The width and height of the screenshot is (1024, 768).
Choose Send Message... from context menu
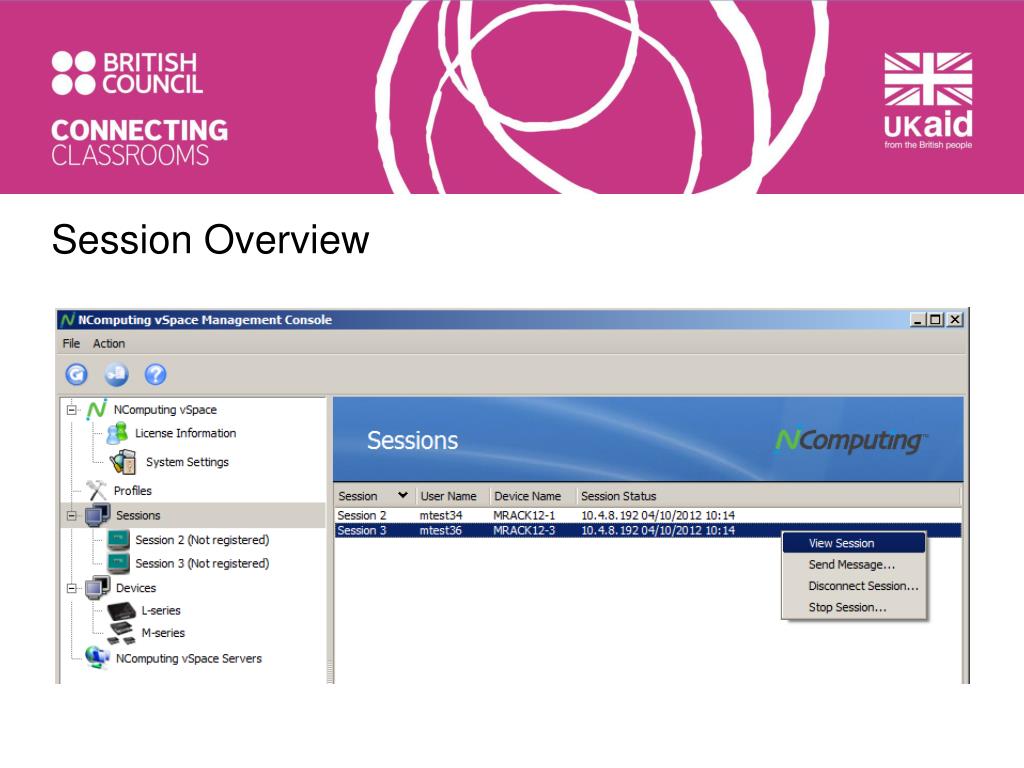point(854,564)
